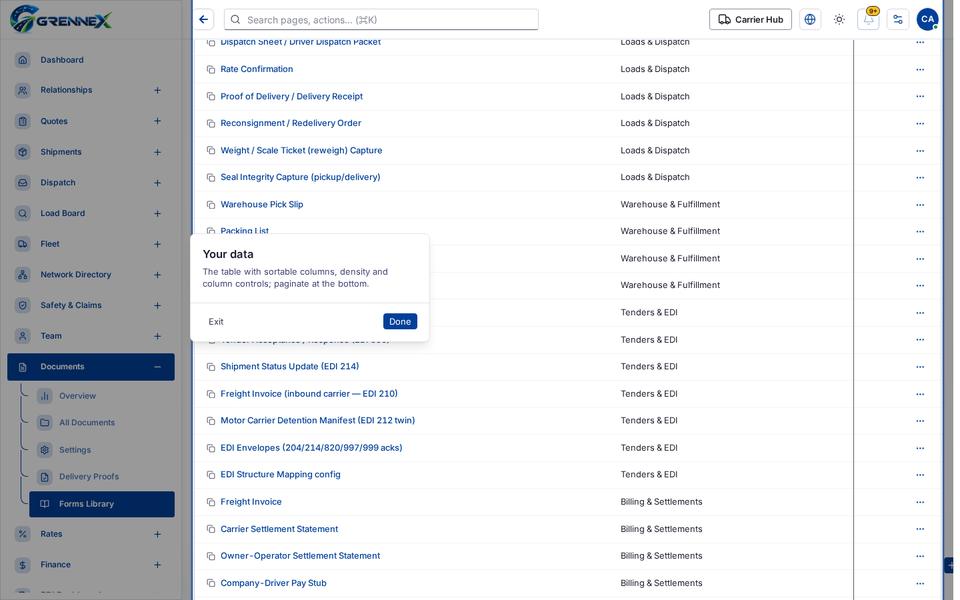This screenshot has height=600, width=960.
Task: Expand the Relationships sidebar section
Action: point(157,90)
